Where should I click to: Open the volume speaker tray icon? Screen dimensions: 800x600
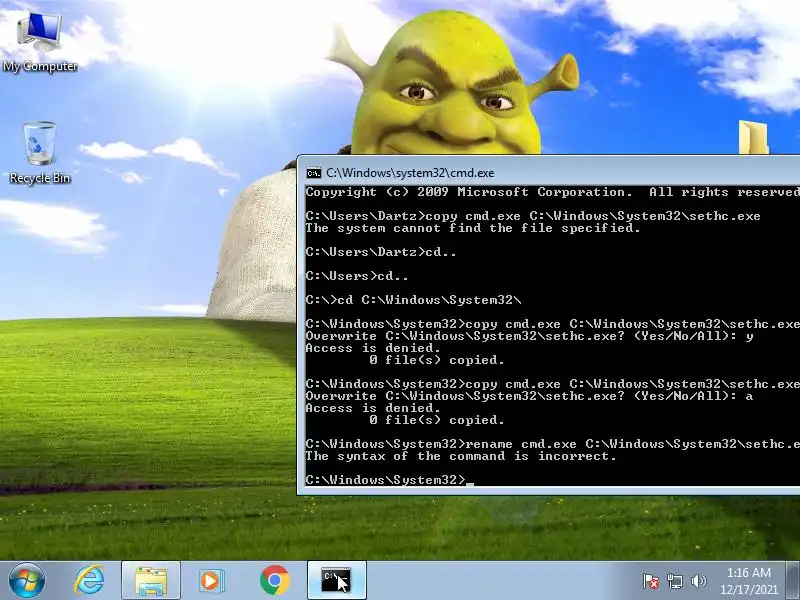[x=698, y=581]
